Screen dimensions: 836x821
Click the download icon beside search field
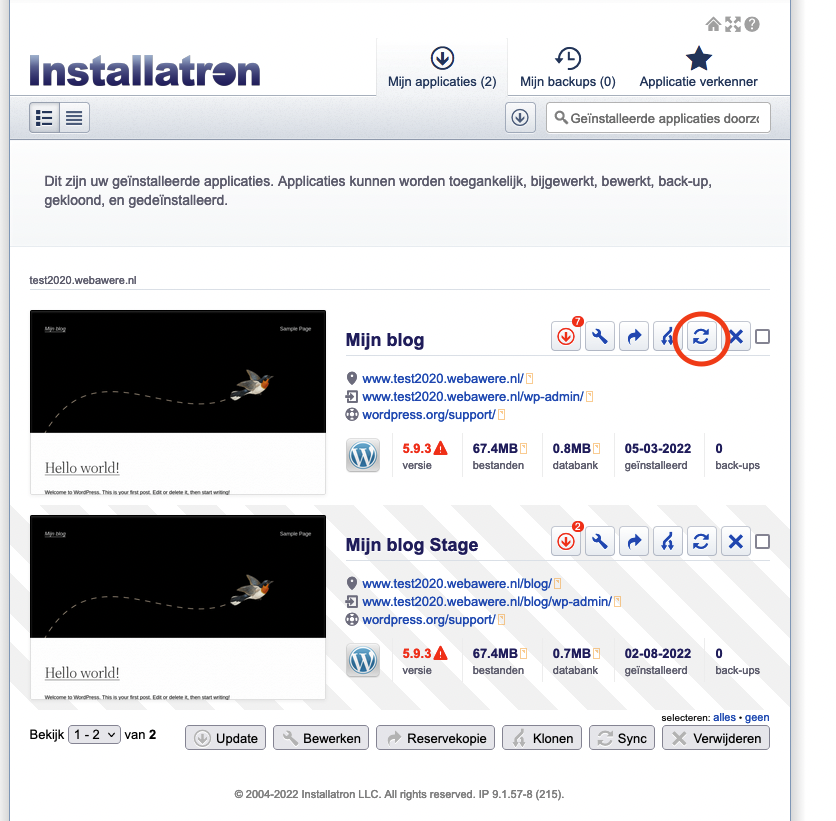coord(520,117)
